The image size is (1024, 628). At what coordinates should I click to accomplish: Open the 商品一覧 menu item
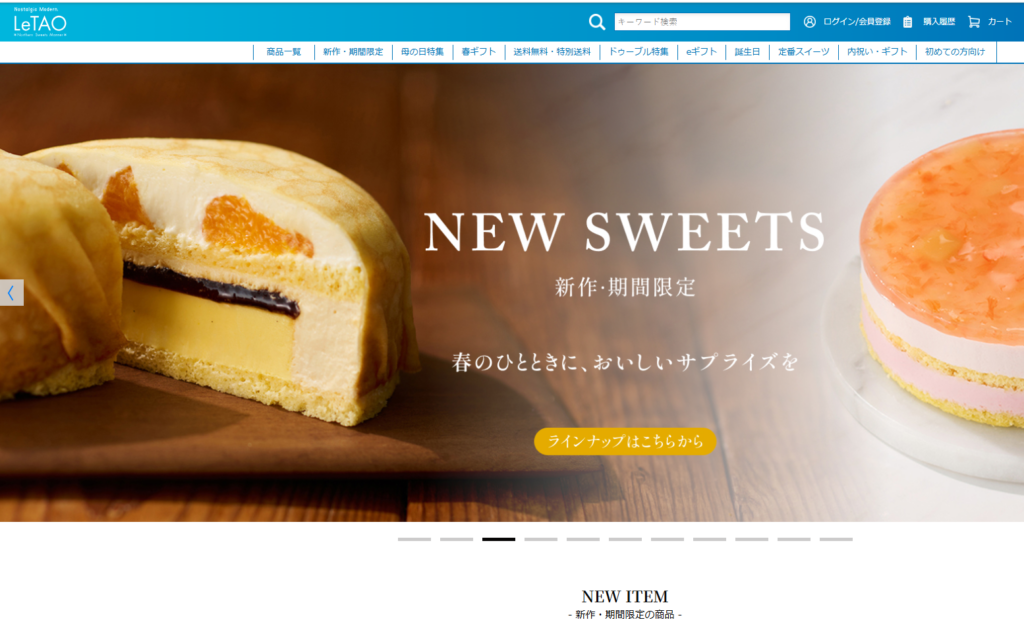[x=283, y=52]
